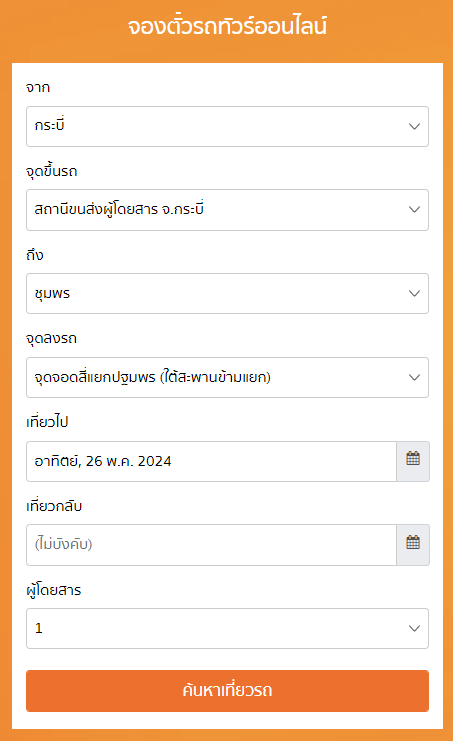Click the chevron in สถานีขนส่งผู้โดยสาร boarding field
Viewport: 453px width, 741px height.
[414, 210]
